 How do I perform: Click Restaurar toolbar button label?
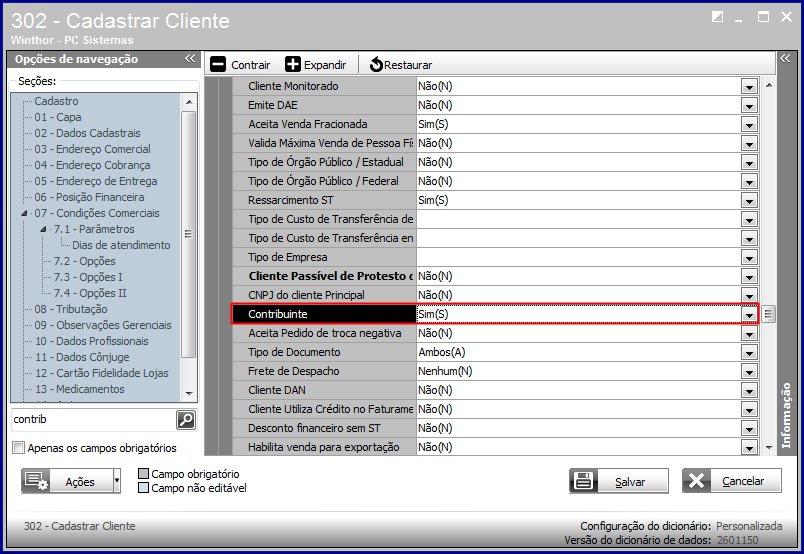(408, 65)
